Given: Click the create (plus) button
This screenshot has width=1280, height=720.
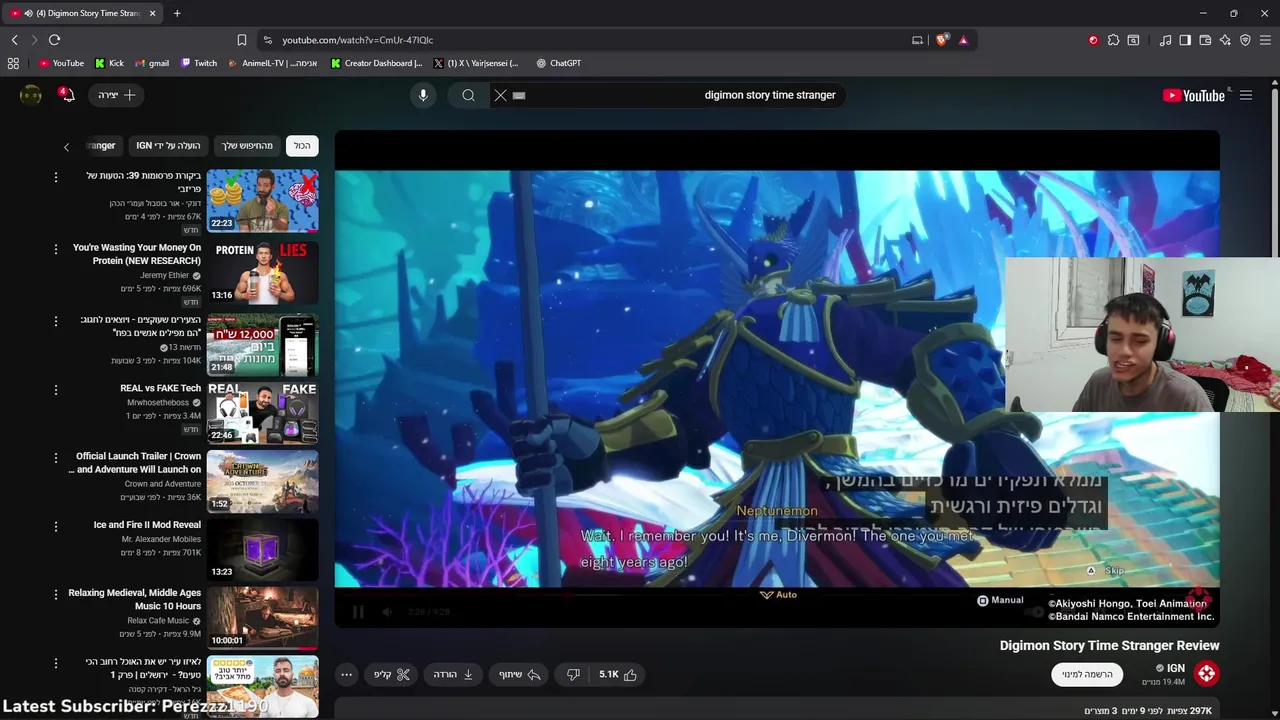Looking at the screenshot, I should pyautogui.click(x=117, y=95).
